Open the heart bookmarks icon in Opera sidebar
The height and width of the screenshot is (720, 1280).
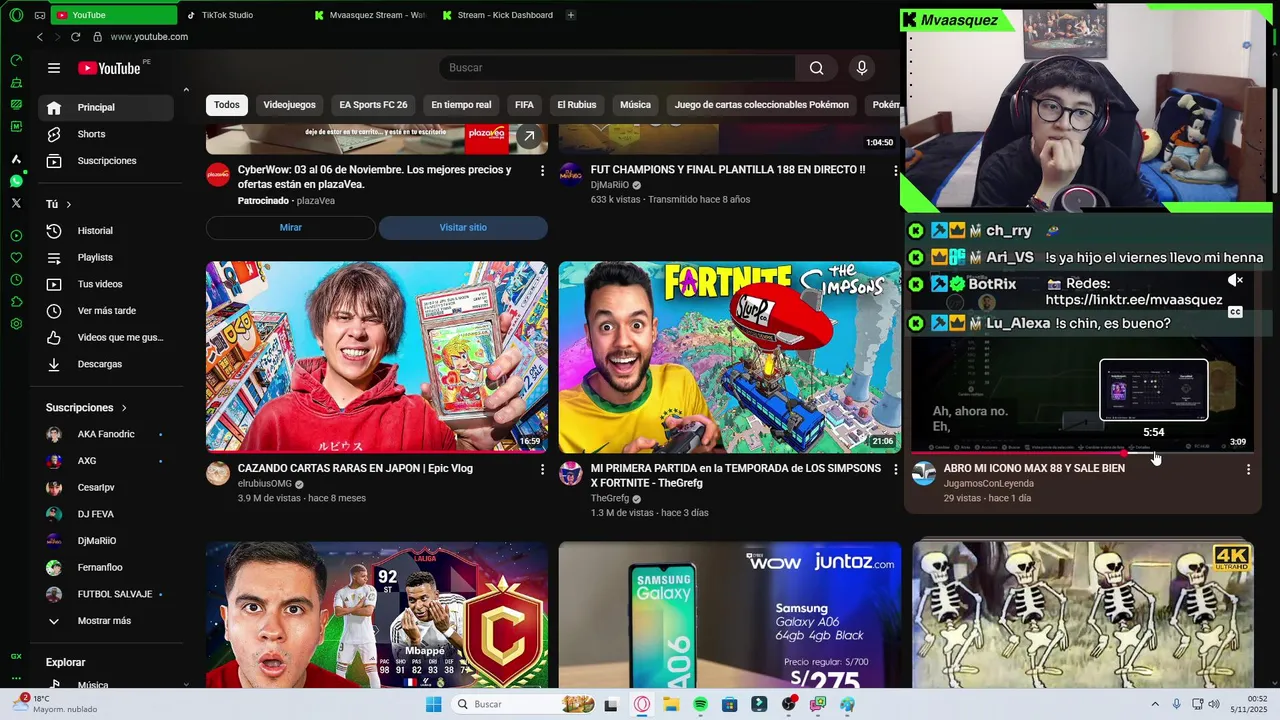[x=16, y=258]
